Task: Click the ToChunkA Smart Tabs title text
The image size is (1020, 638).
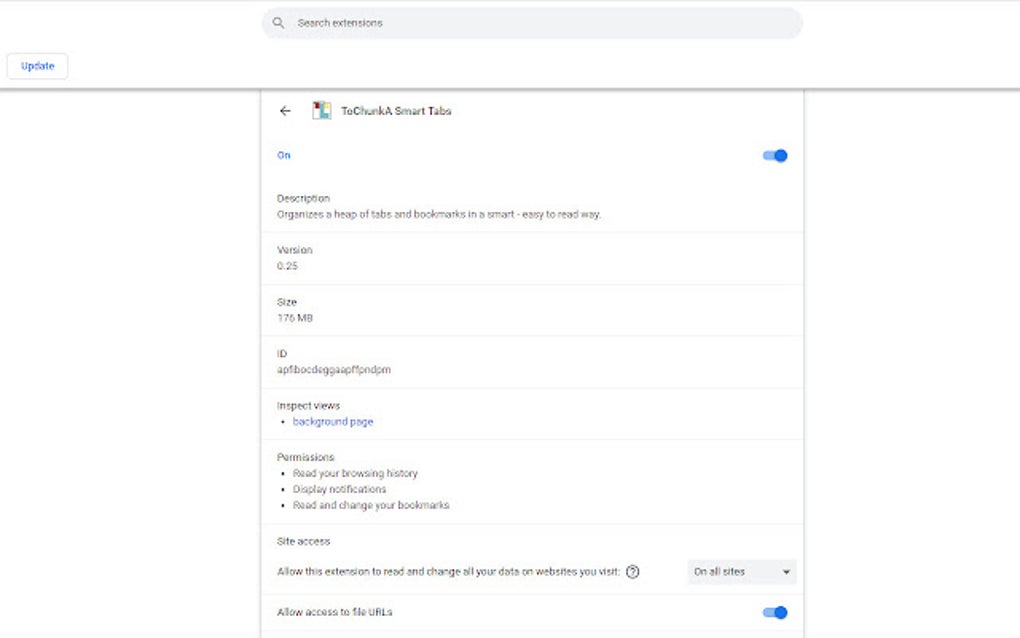Action: click(396, 111)
